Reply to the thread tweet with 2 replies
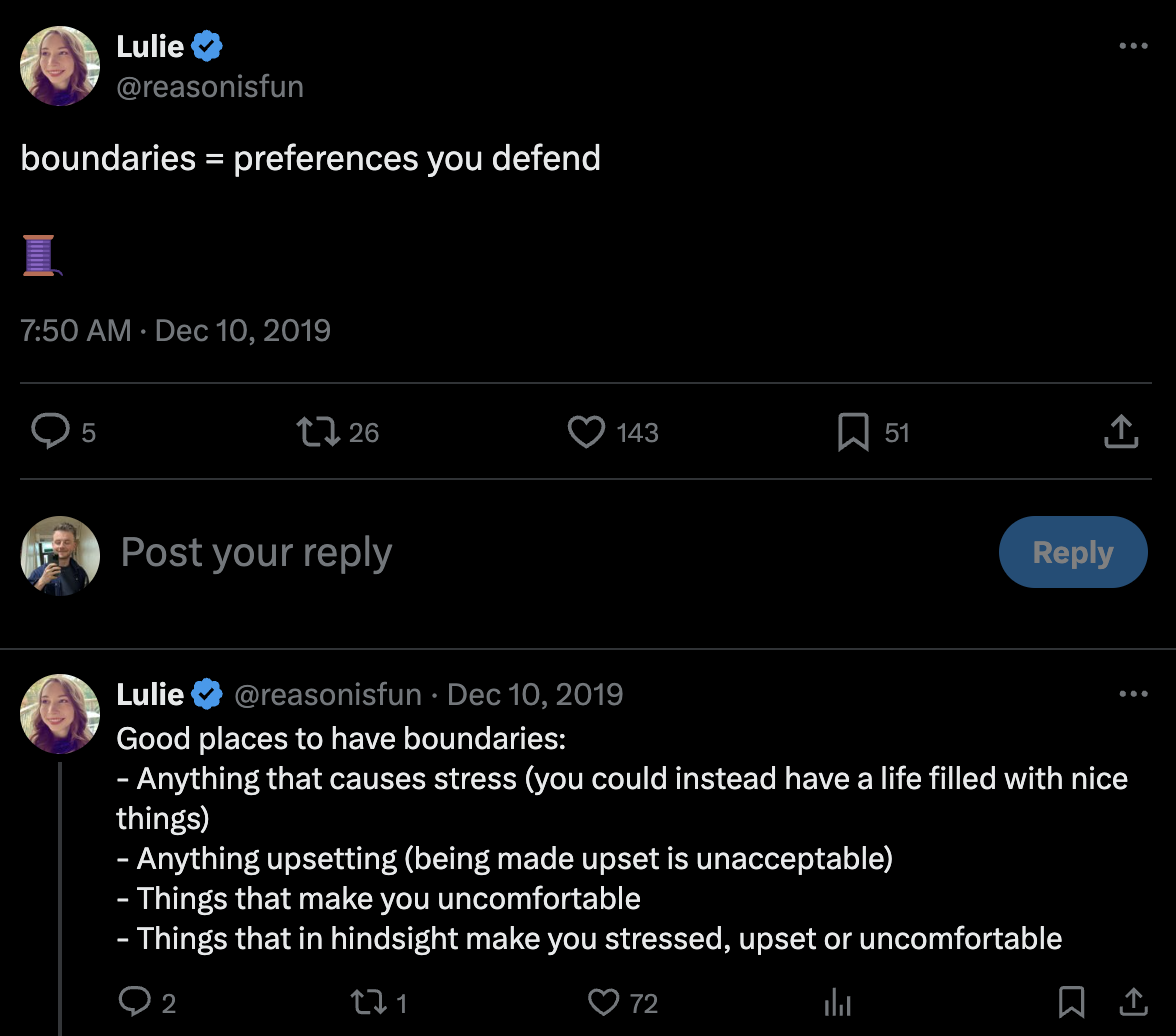 pos(134,1002)
